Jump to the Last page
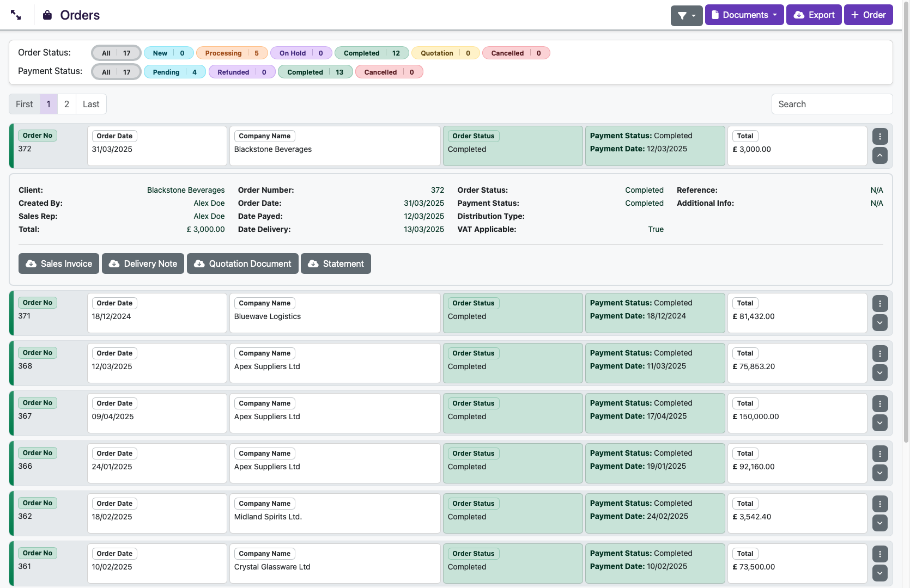This screenshot has height=588, width=910. point(91,104)
